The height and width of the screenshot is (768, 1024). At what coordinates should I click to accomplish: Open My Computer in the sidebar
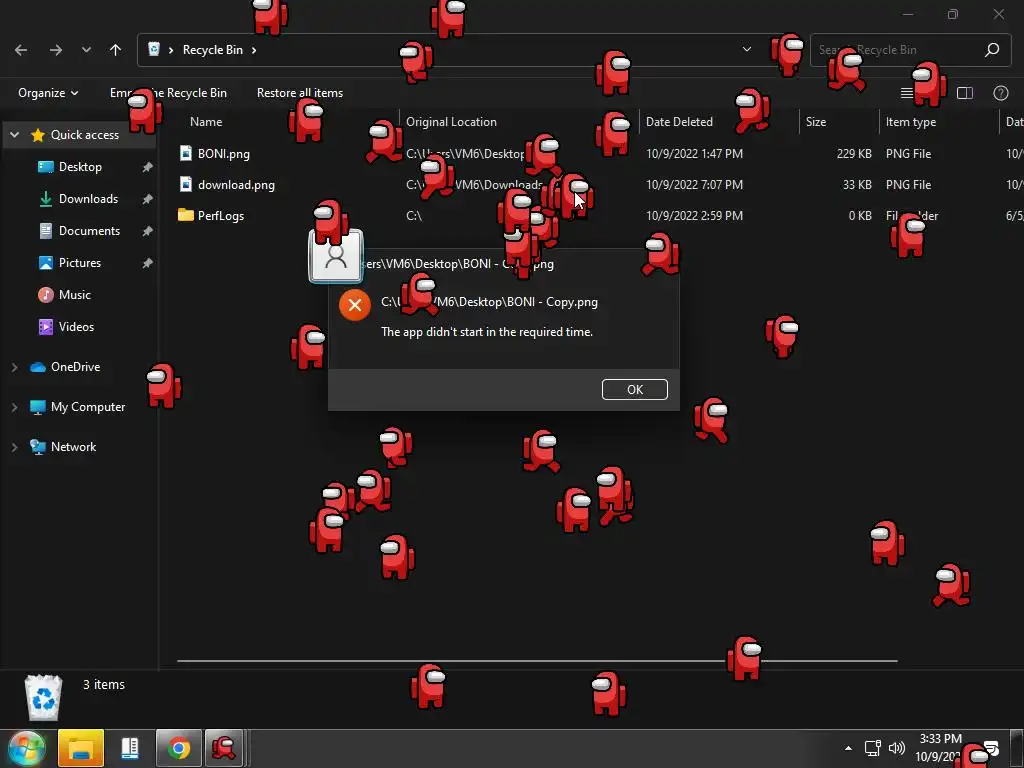[x=88, y=407]
